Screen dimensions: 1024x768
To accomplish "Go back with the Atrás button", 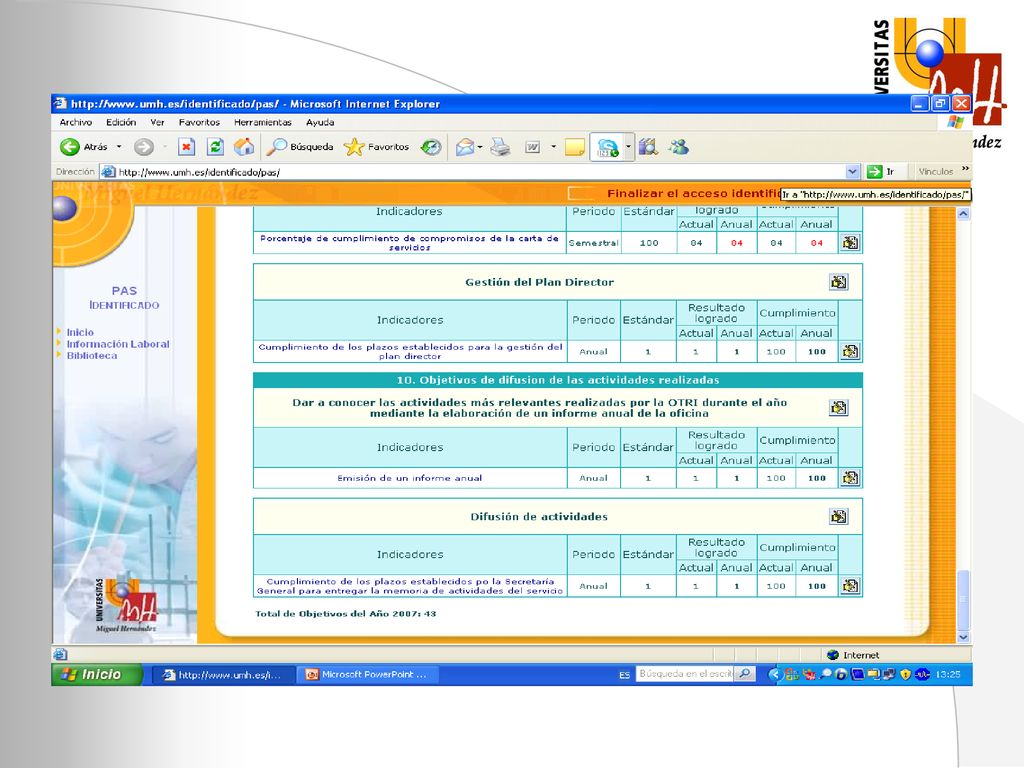I will coord(83,147).
